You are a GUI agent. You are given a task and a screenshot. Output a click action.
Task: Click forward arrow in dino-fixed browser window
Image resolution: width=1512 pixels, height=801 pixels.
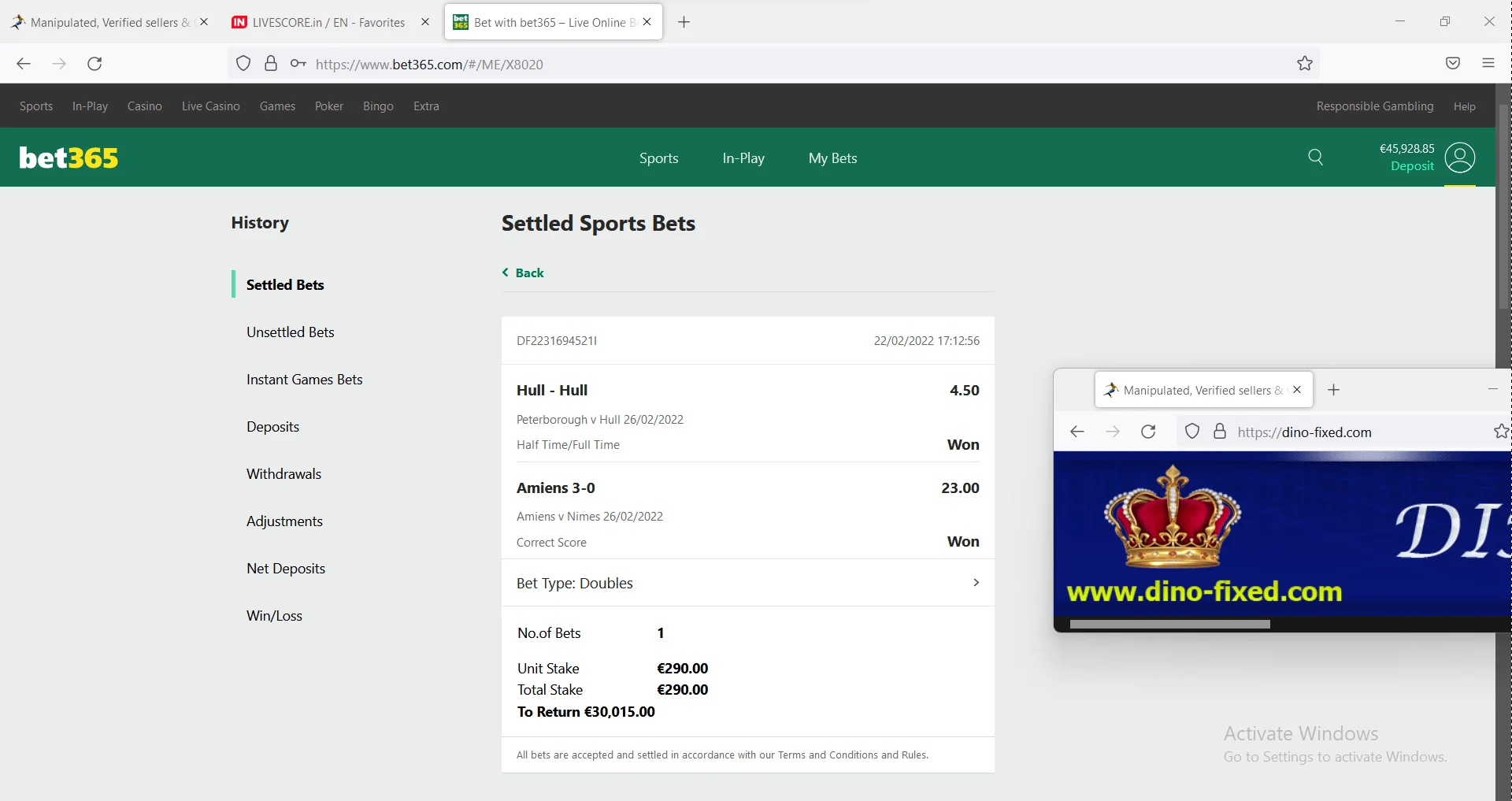pos(1113,432)
